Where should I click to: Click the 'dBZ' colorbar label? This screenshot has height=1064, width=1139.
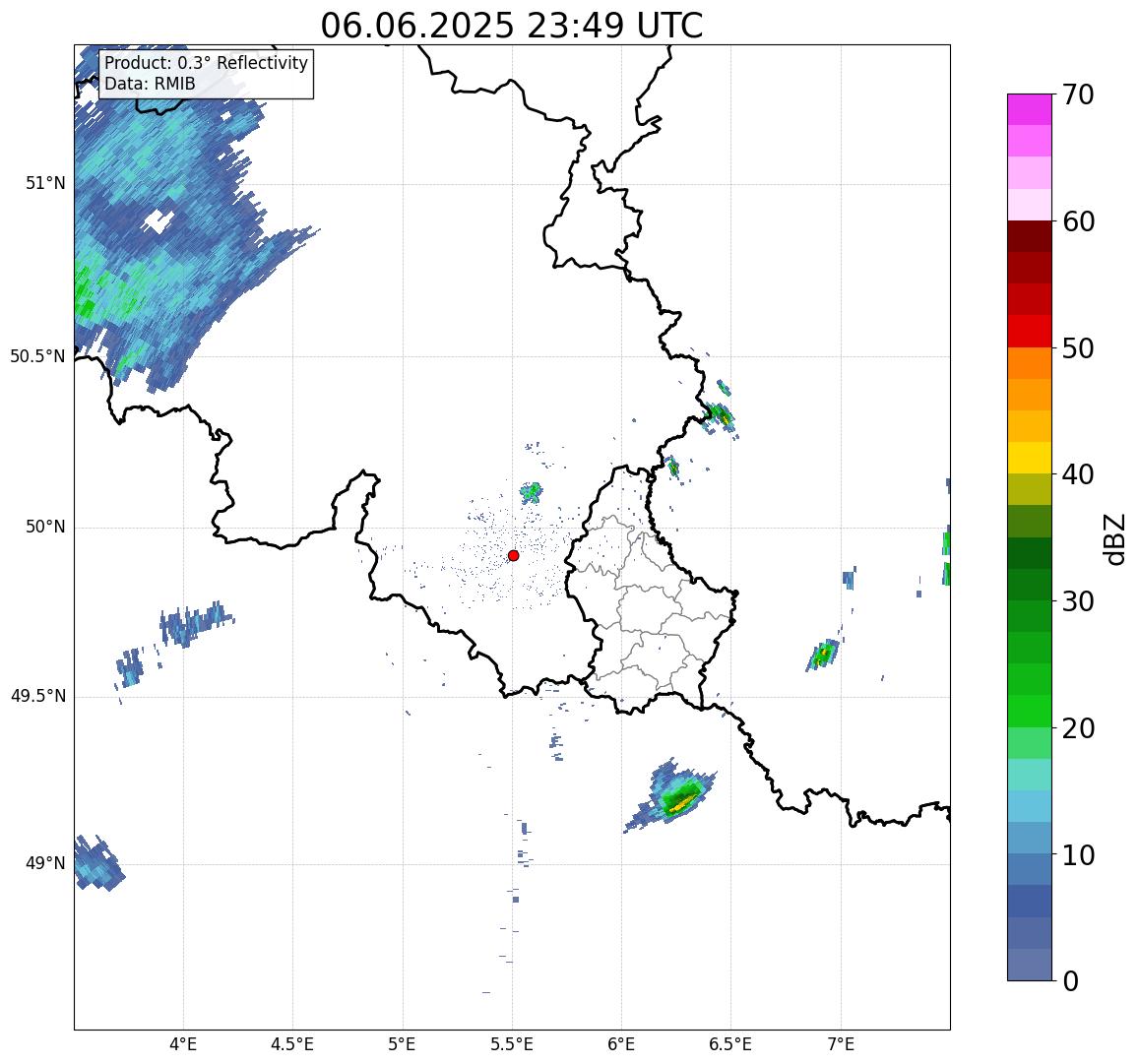pos(1113,538)
